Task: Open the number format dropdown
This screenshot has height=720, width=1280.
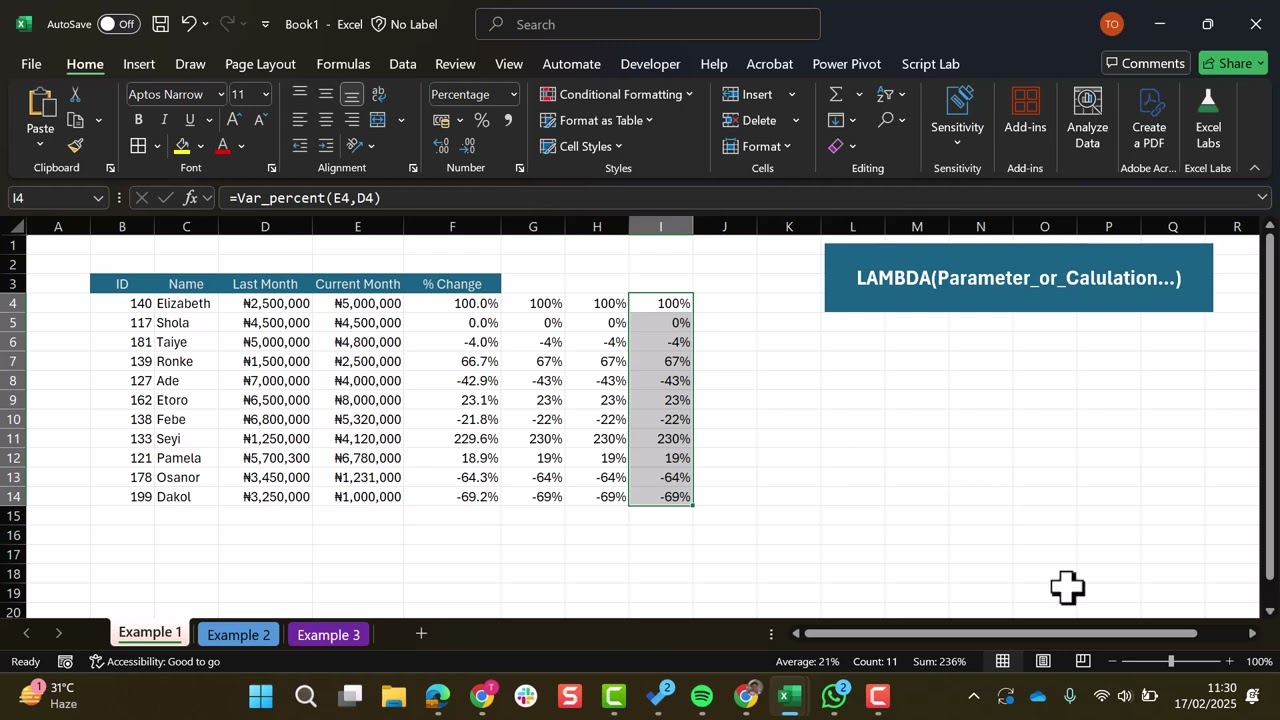Action: pos(513,94)
